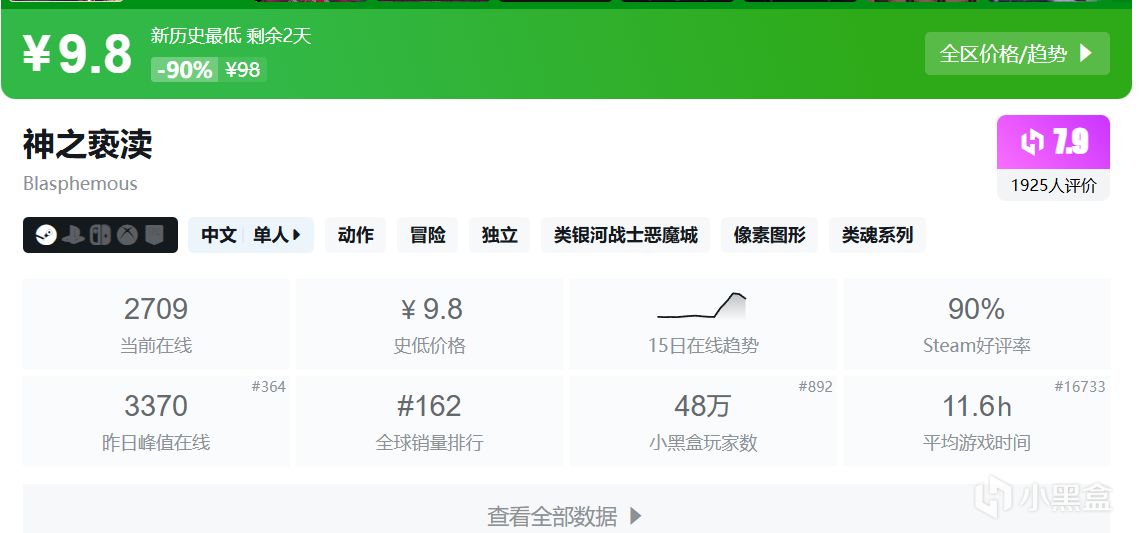This screenshot has height=533, width=1146.
Task: Select the 类银河战士恶魔城 tag
Action: click(x=626, y=235)
